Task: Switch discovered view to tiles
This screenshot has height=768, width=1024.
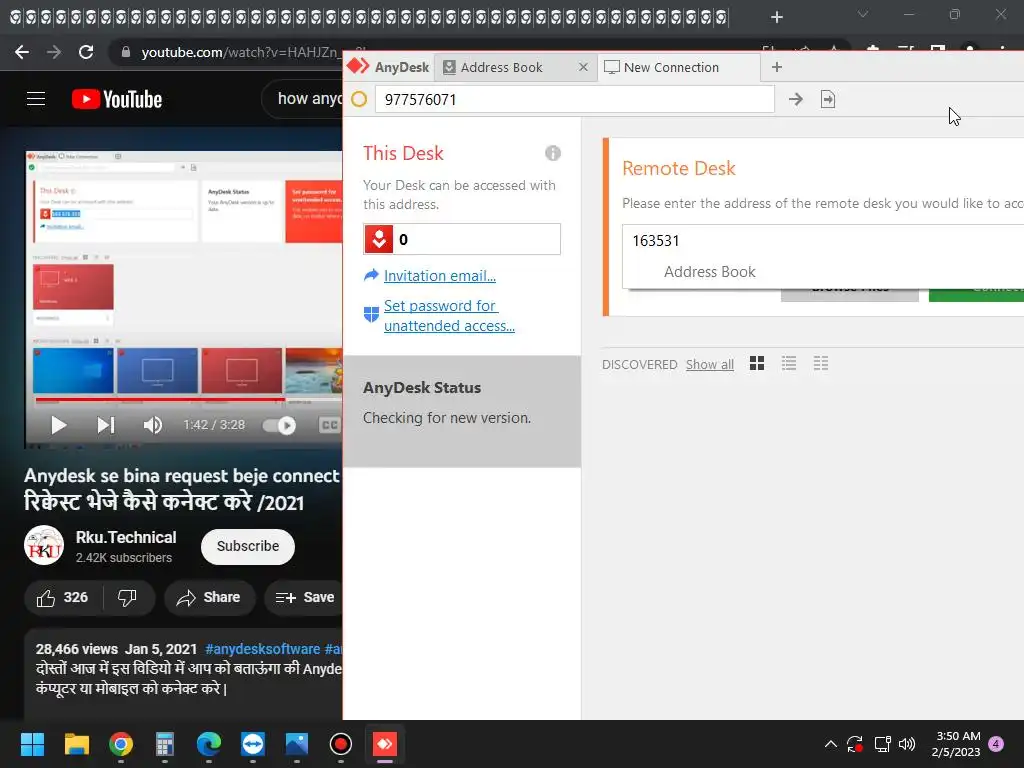Action: [x=757, y=363]
